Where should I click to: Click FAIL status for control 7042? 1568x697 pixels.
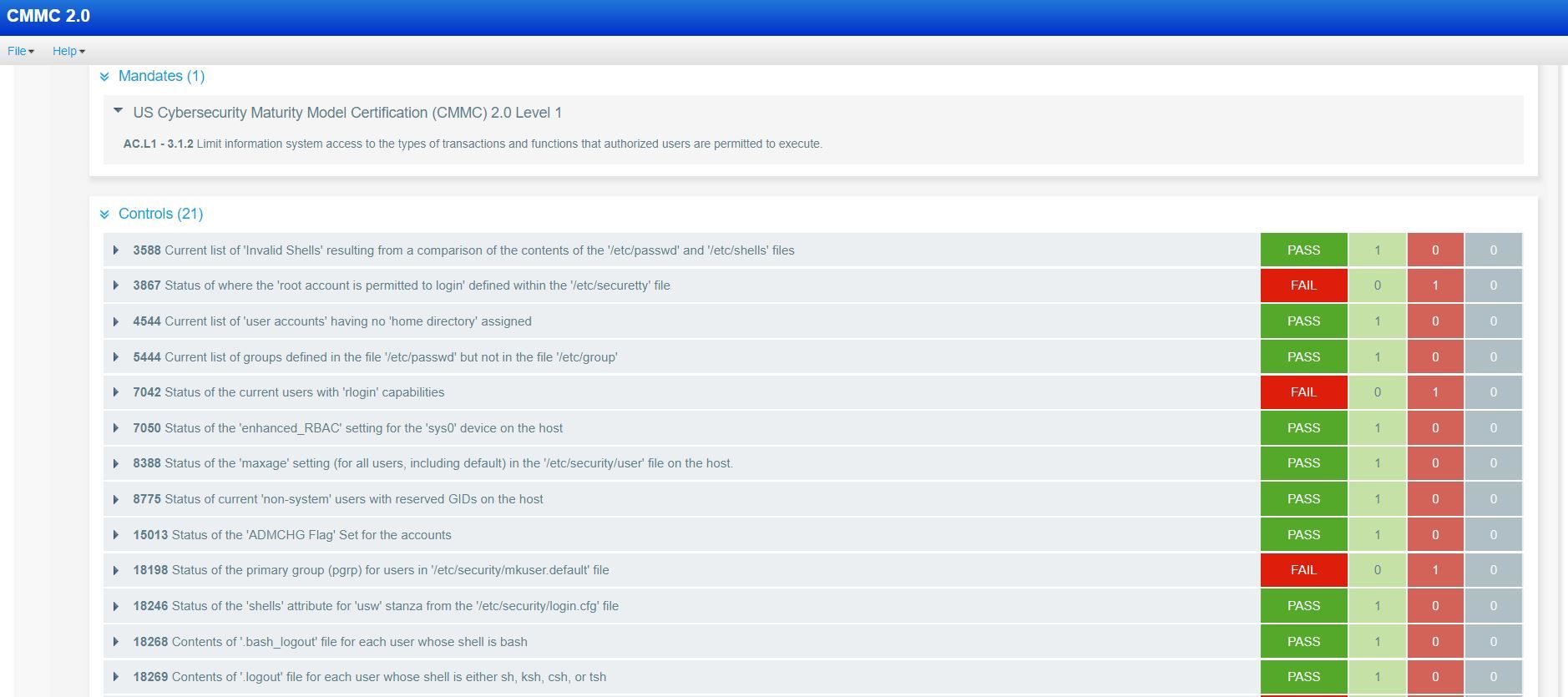[x=1303, y=392]
